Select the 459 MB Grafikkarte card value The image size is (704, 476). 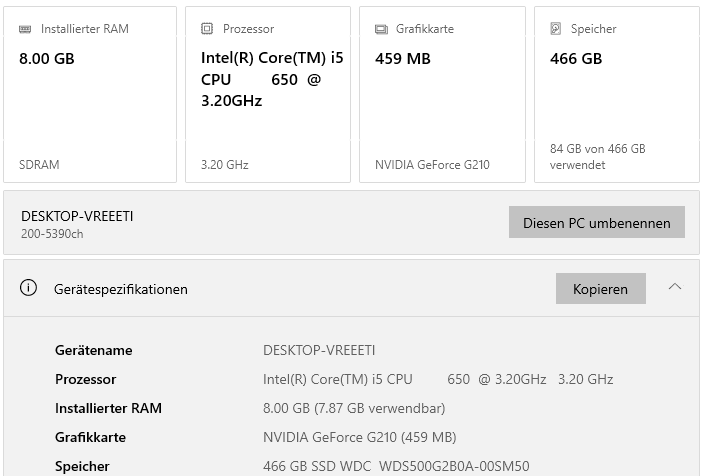[403, 59]
